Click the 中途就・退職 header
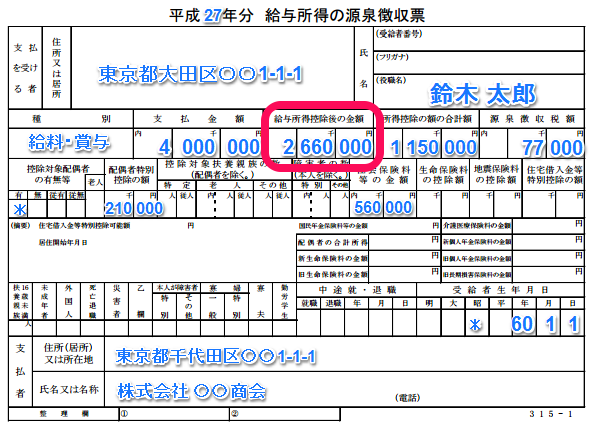This screenshot has width=590, height=425. (357, 290)
